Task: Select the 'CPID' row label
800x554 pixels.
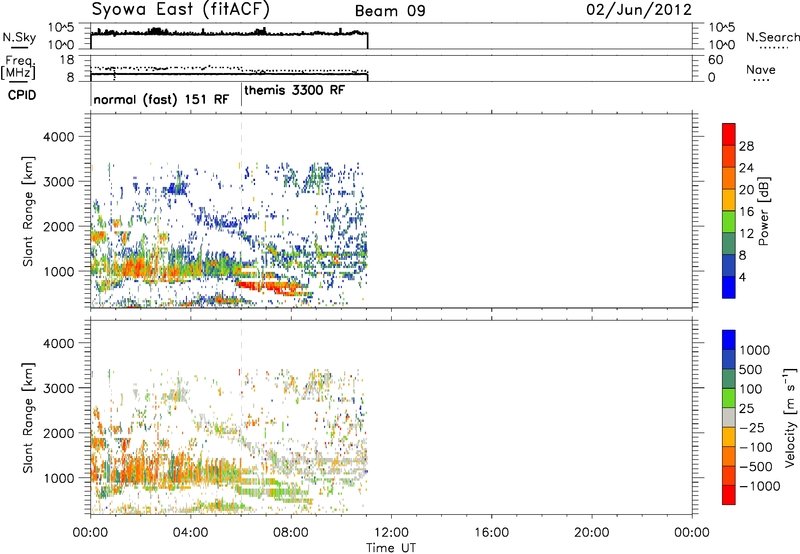Action: click(22, 95)
